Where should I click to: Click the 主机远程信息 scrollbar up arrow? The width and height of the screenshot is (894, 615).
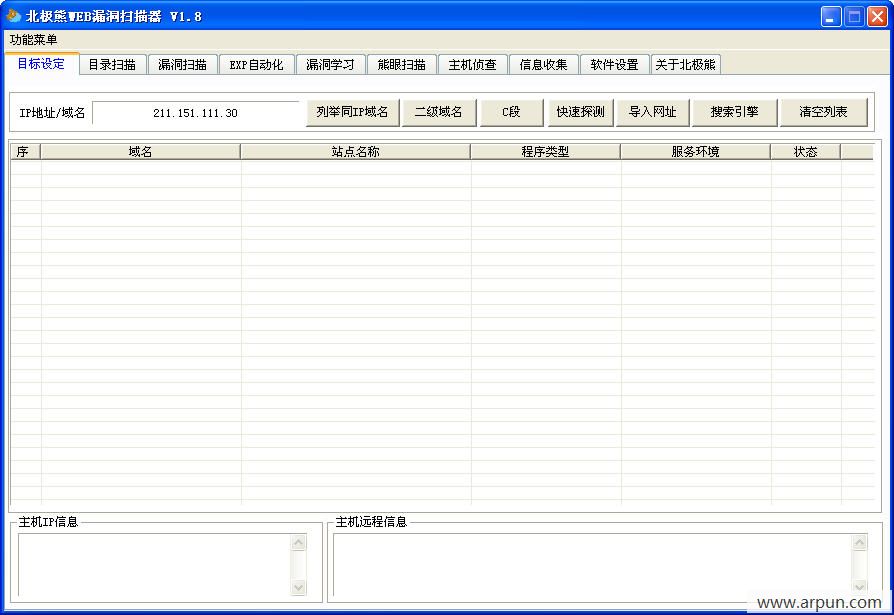pyautogui.click(x=860, y=543)
